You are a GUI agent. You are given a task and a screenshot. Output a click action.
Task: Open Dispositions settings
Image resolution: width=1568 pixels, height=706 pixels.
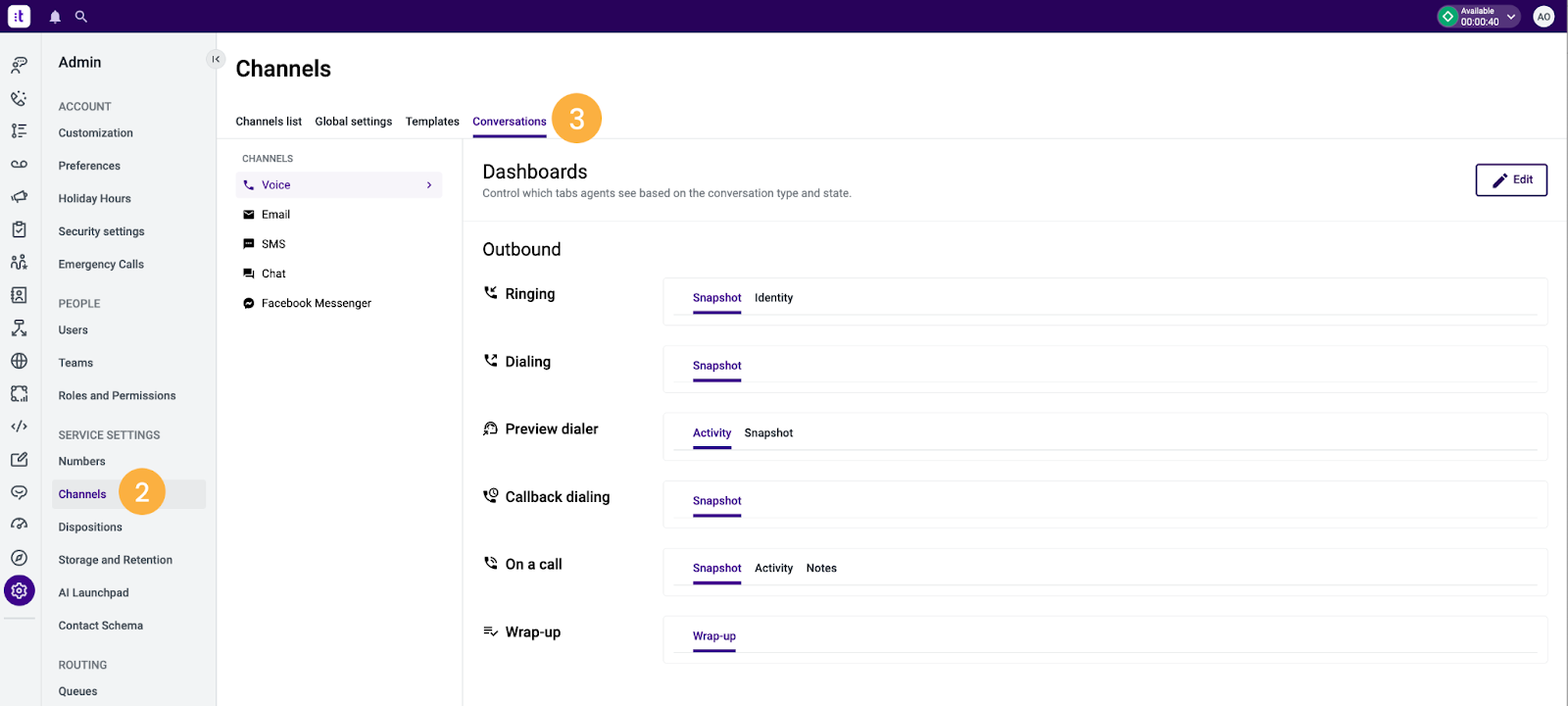click(x=90, y=528)
